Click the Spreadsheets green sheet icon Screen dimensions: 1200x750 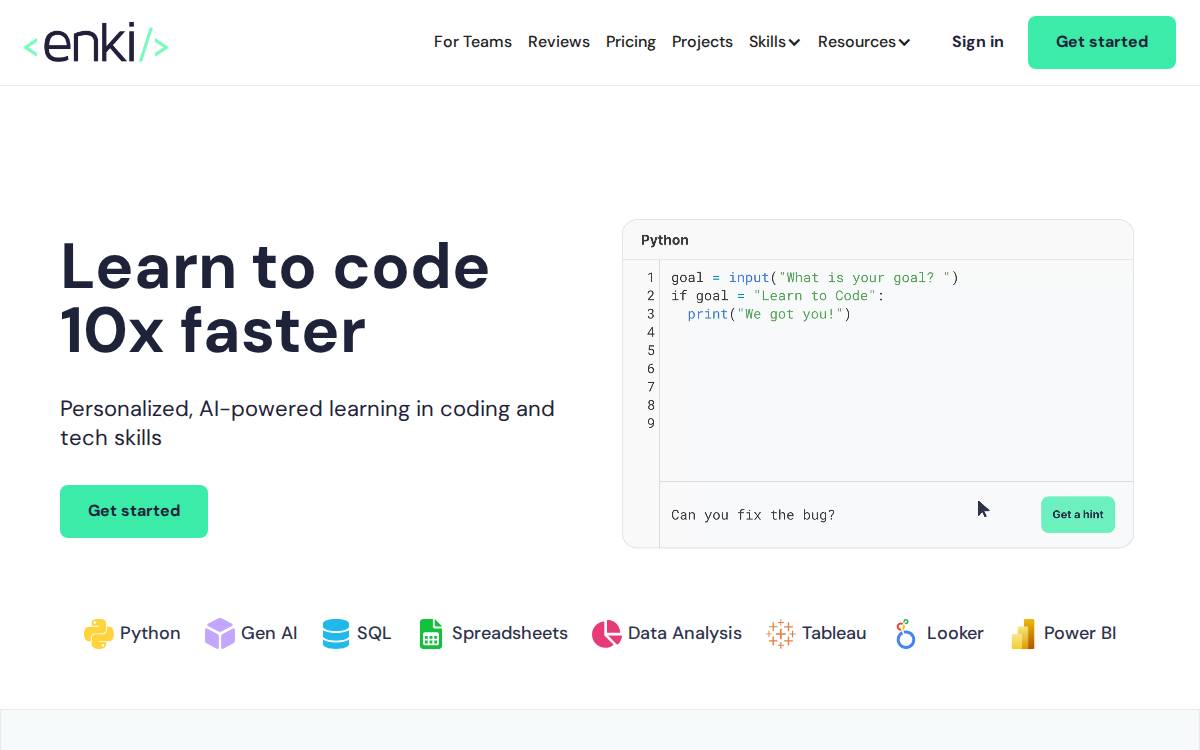click(430, 633)
